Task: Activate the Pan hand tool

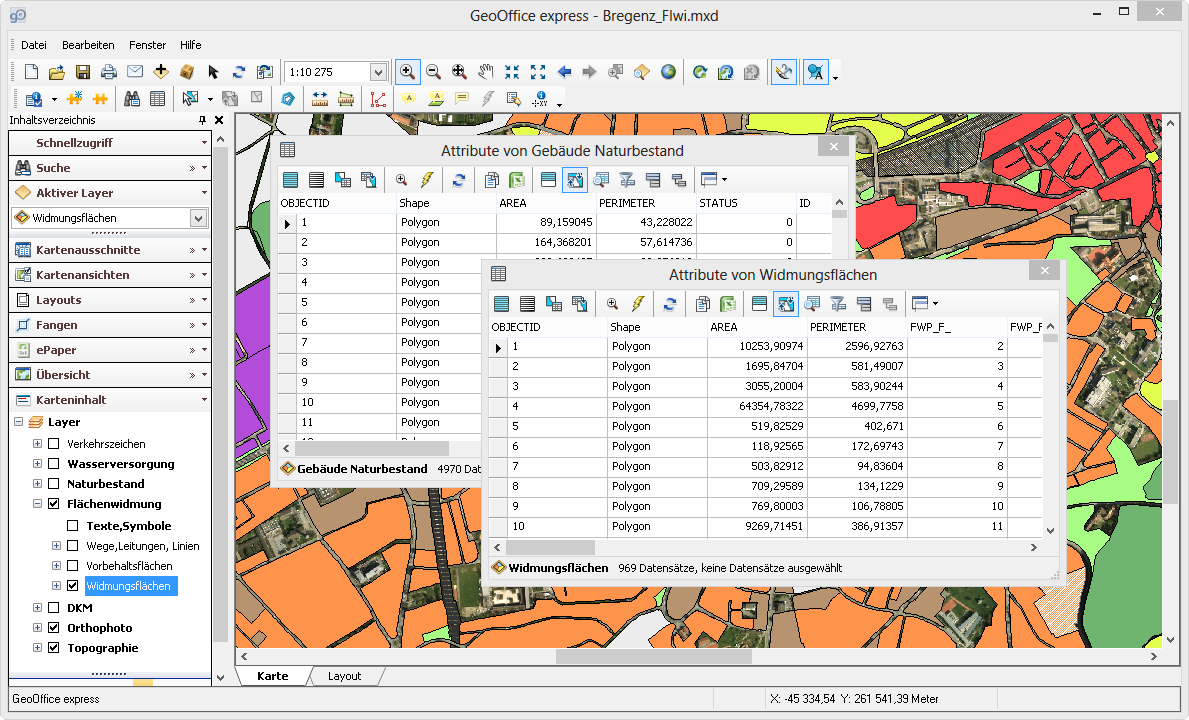Action: point(485,72)
